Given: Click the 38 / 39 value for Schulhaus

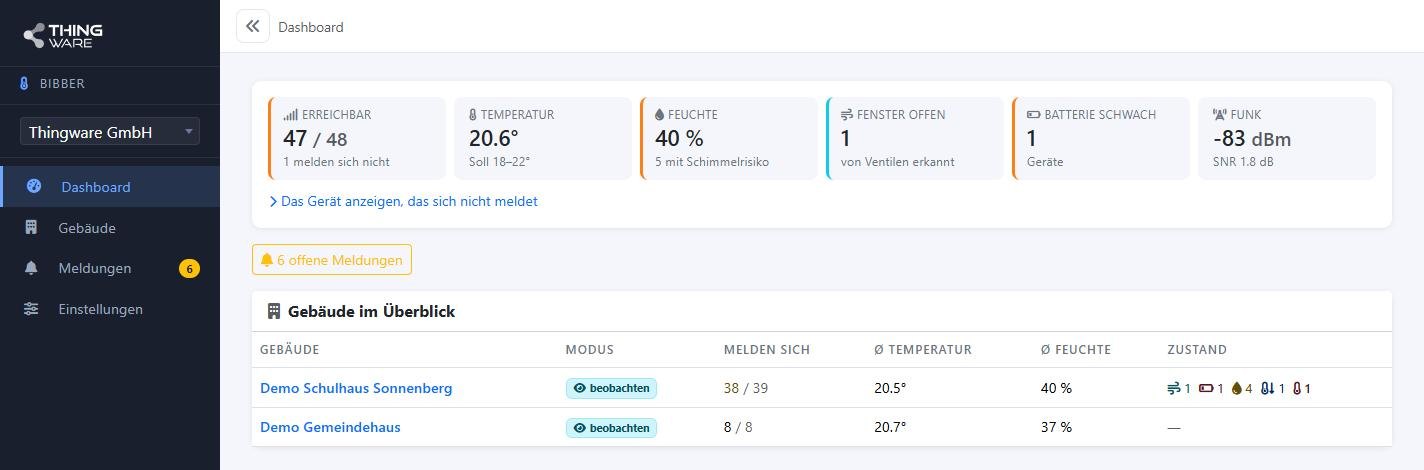Looking at the screenshot, I should click(746, 388).
